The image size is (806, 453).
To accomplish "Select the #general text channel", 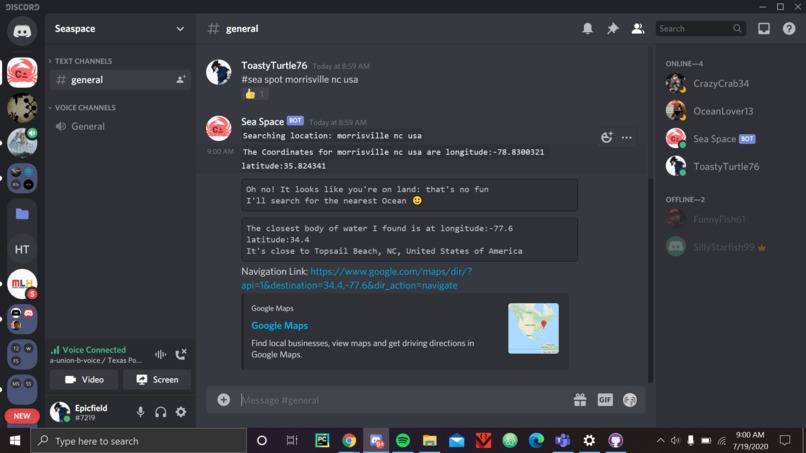I will click(120, 80).
